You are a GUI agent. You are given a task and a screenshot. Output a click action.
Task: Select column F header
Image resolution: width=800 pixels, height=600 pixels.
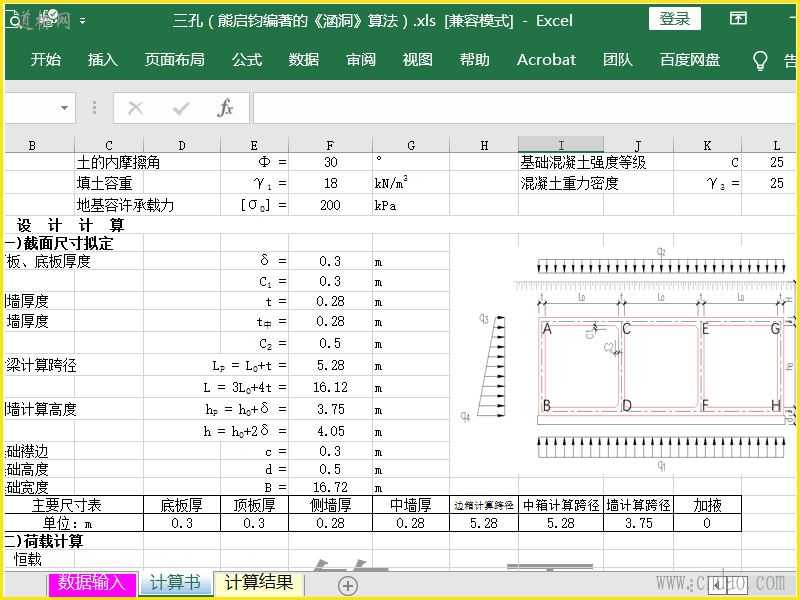tap(330, 145)
